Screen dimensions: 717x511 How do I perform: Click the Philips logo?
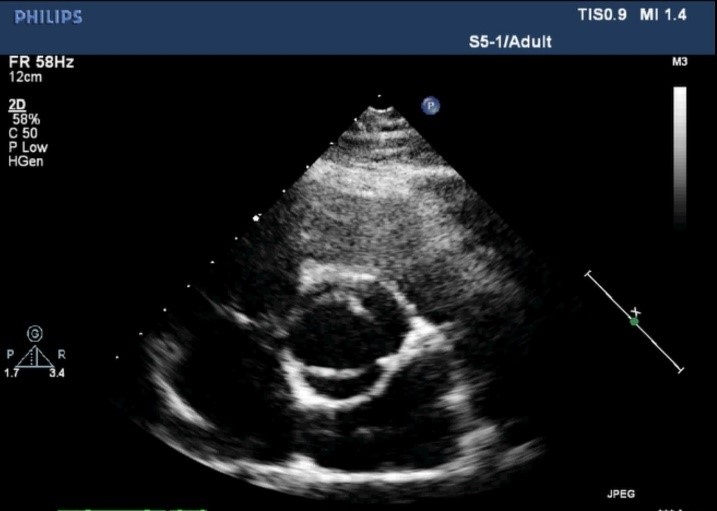pyautogui.click(x=48, y=17)
